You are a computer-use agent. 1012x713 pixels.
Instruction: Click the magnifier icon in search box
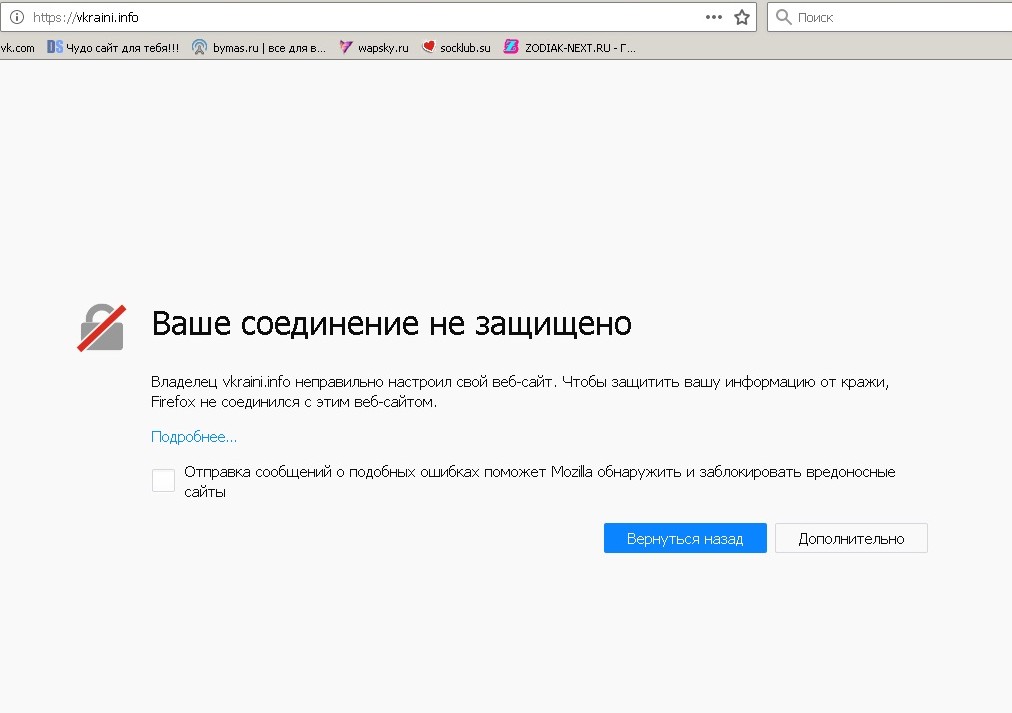click(x=783, y=17)
